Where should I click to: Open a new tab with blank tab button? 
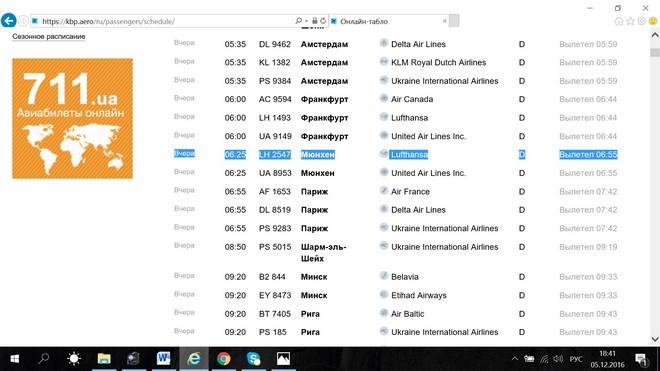point(454,21)
